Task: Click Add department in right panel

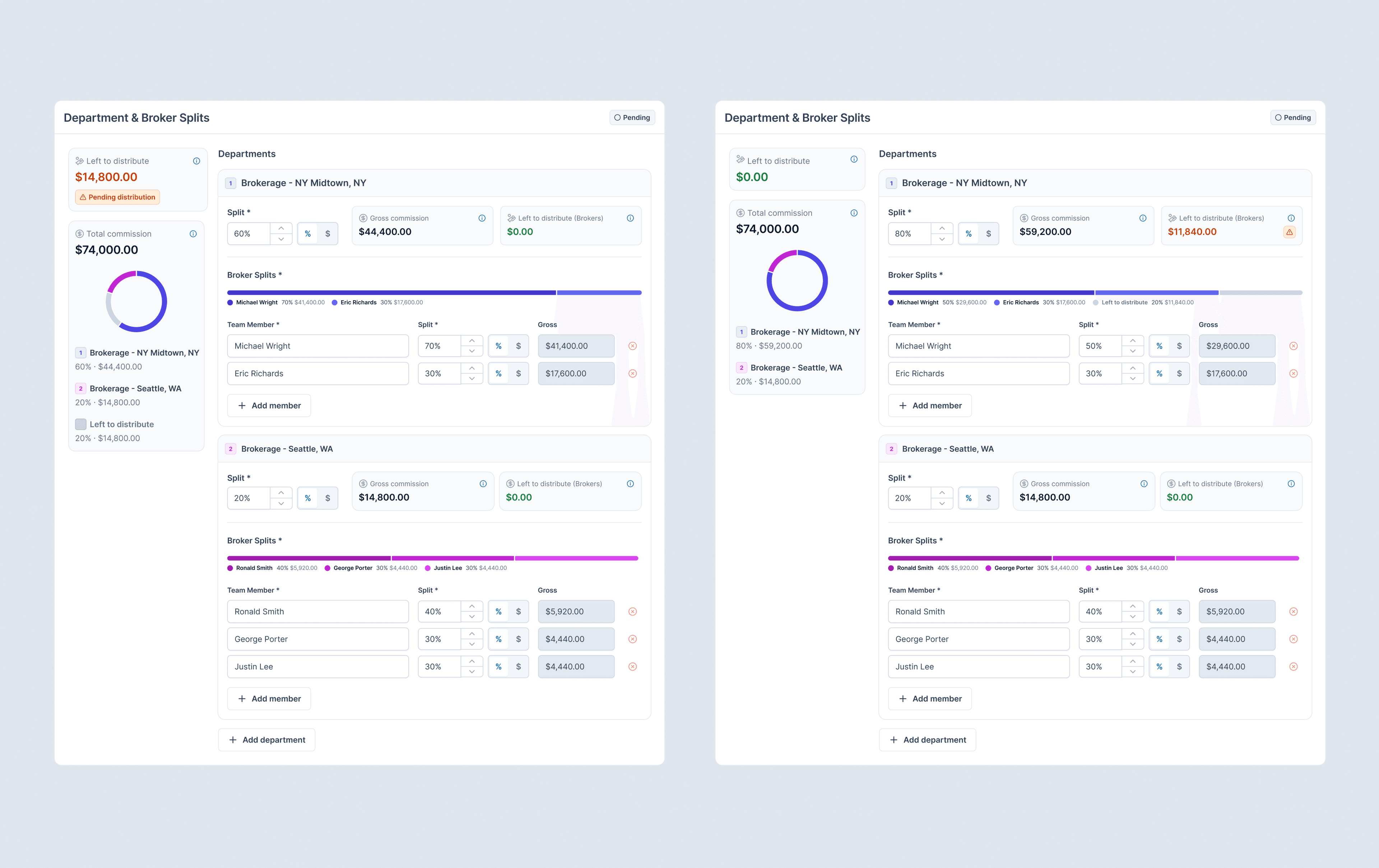Action: [928, 740]
